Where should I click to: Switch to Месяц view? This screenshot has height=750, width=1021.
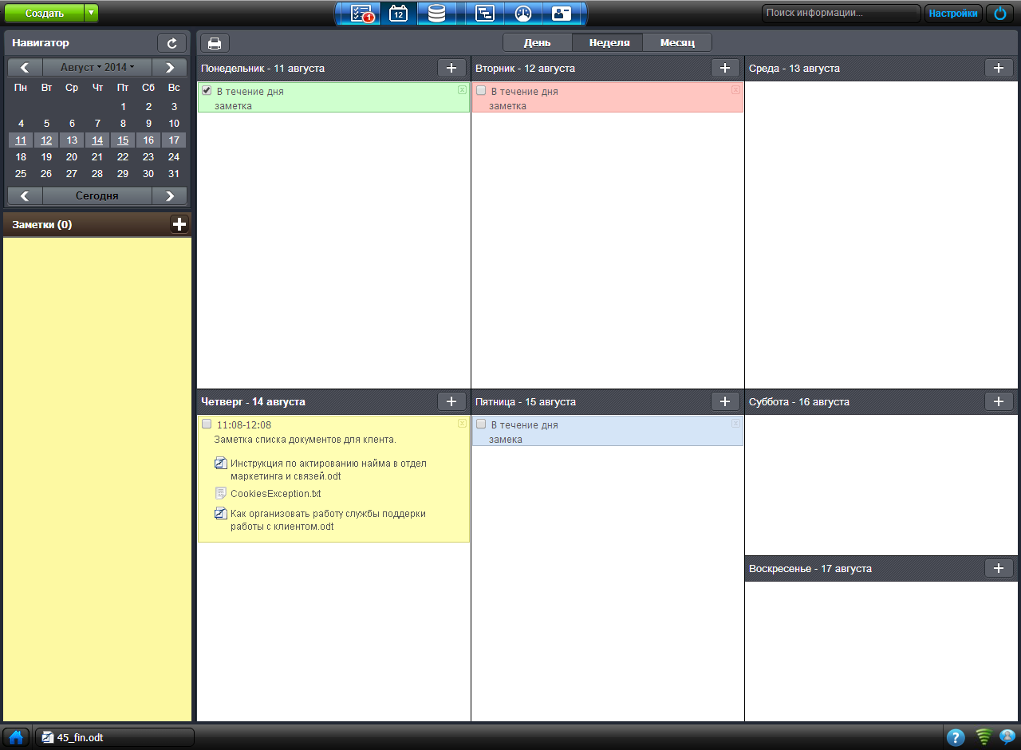click(x=677, y=42)
